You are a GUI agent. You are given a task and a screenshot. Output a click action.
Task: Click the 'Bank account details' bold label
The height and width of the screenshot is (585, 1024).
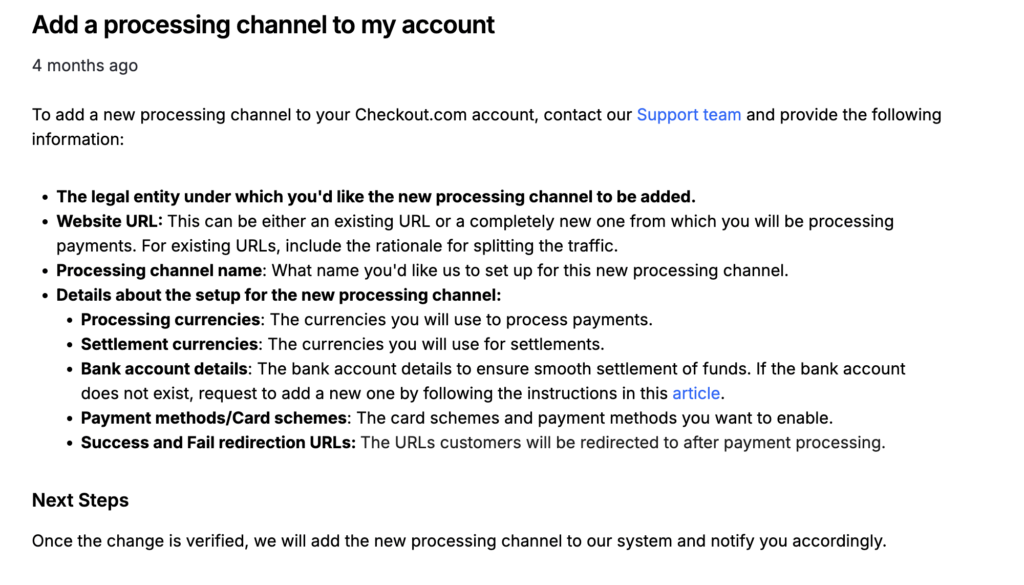[x=164, y=369]
